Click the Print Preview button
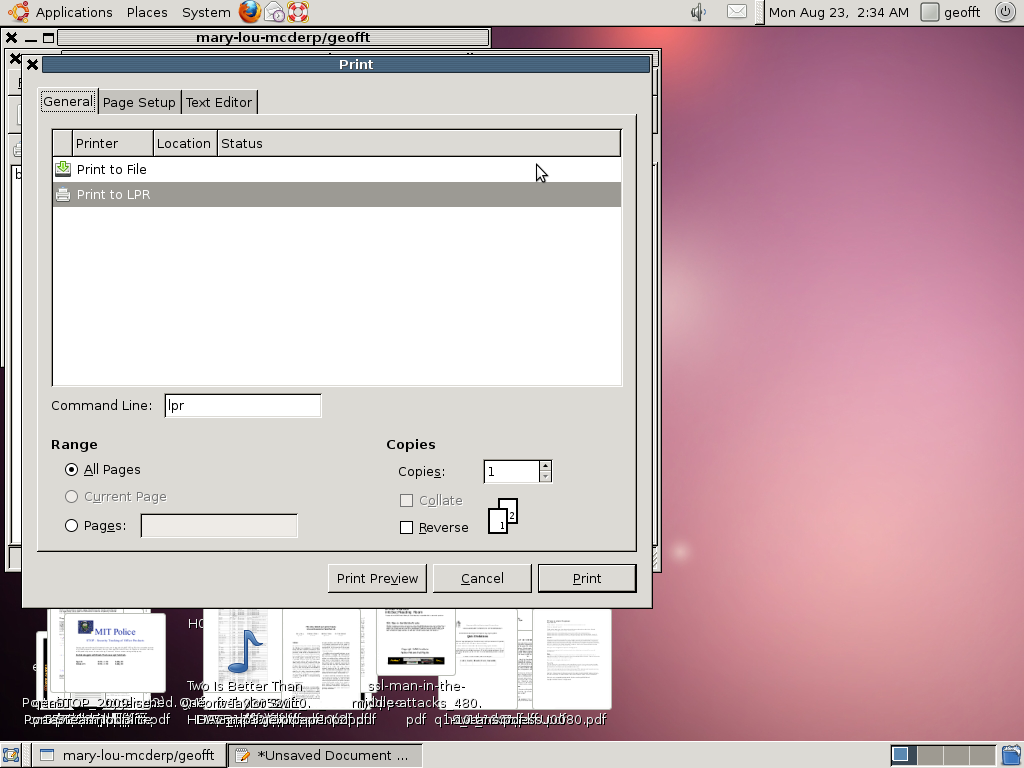1024x768 pixels. click(x=377, y=578)
